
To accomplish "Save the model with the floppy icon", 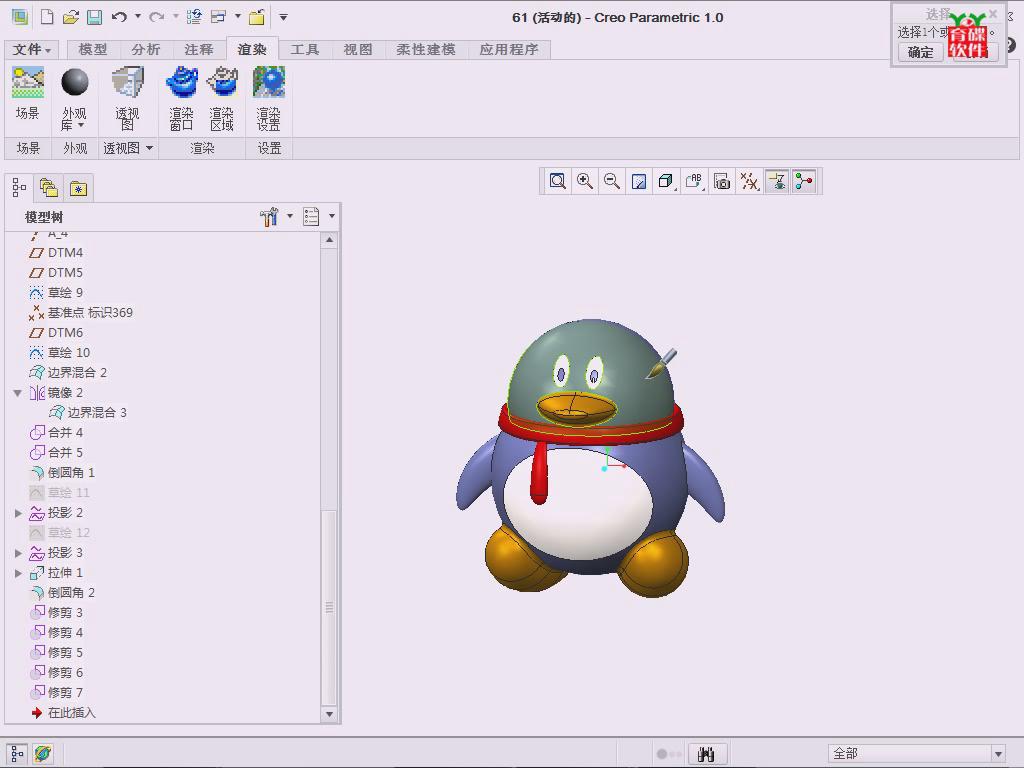I will point(95,17).
